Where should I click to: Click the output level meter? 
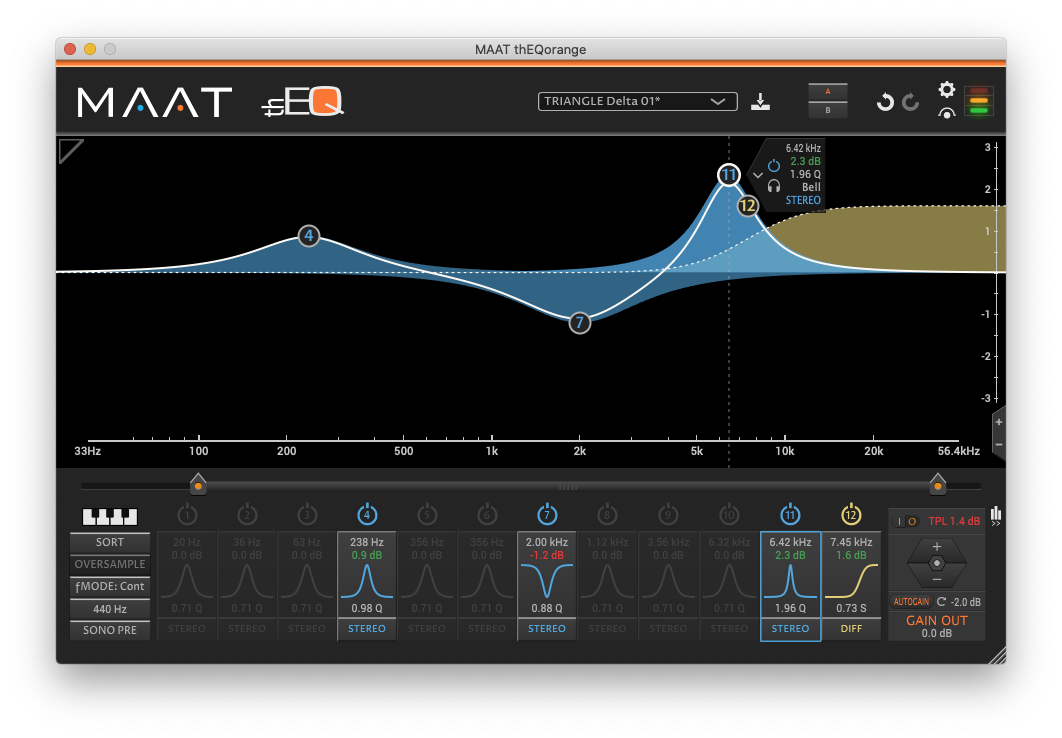pyautogui.click(x=978, y=101)
